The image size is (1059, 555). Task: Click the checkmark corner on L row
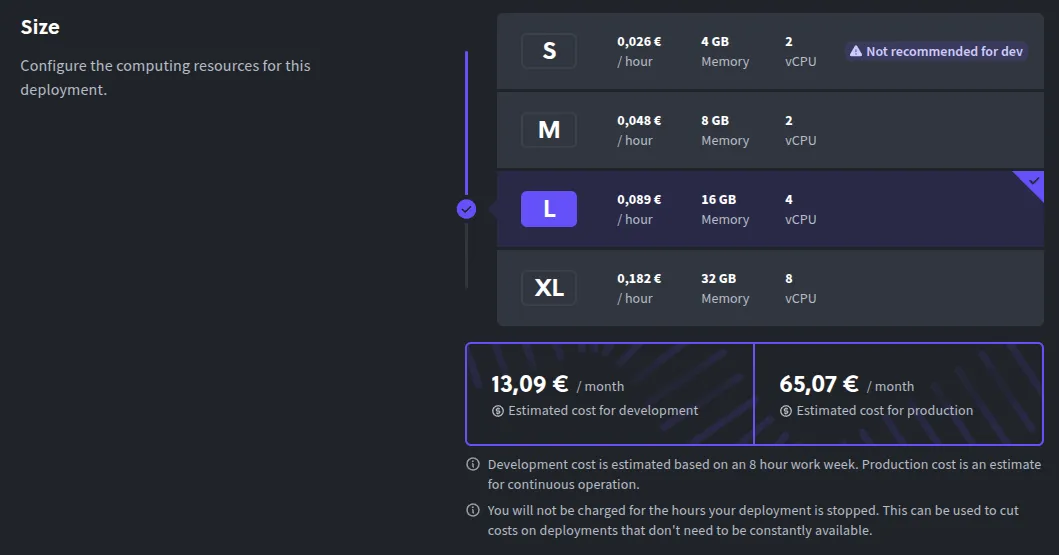[x=1033, y=181]
